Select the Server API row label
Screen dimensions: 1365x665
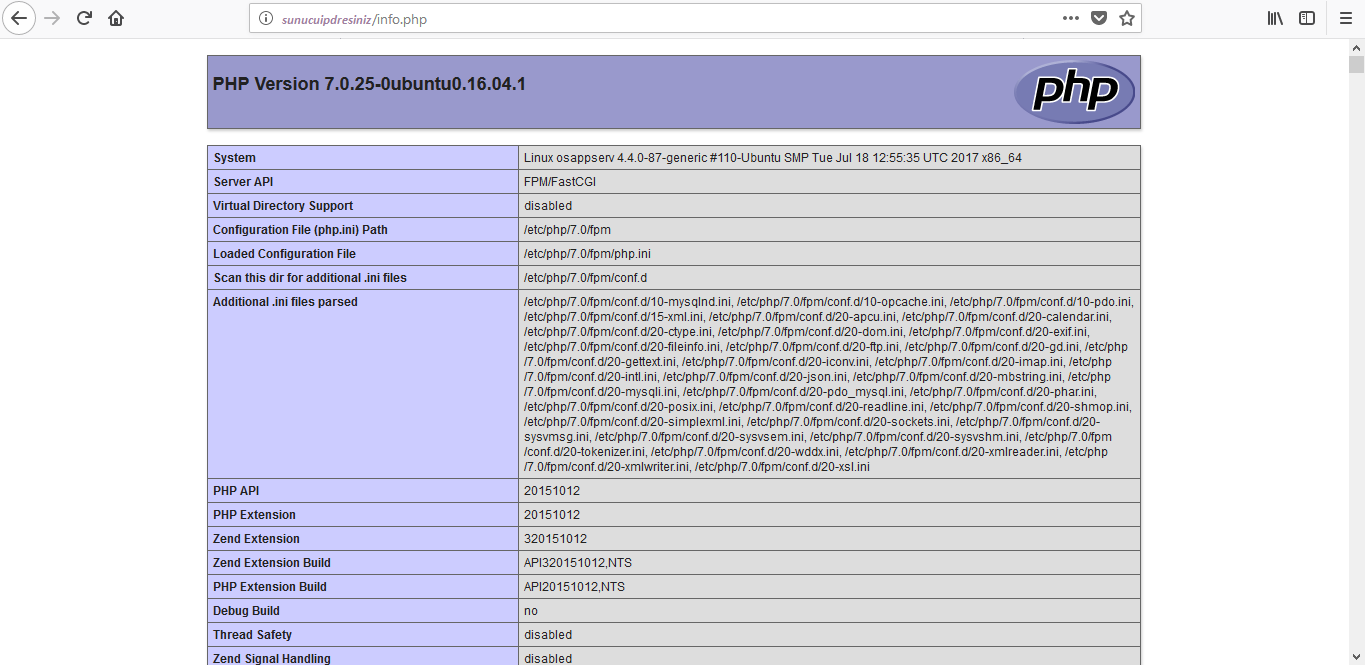tap(243, 182)
